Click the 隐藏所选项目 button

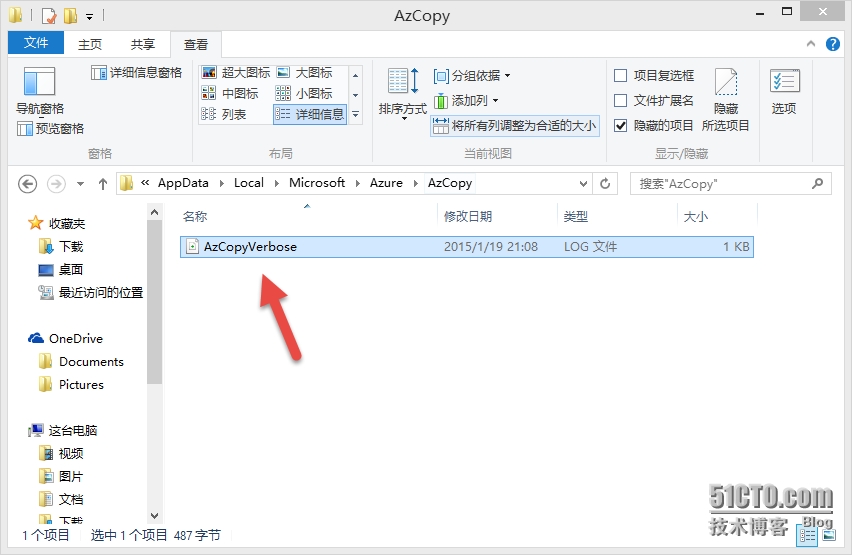click(725, 99)
